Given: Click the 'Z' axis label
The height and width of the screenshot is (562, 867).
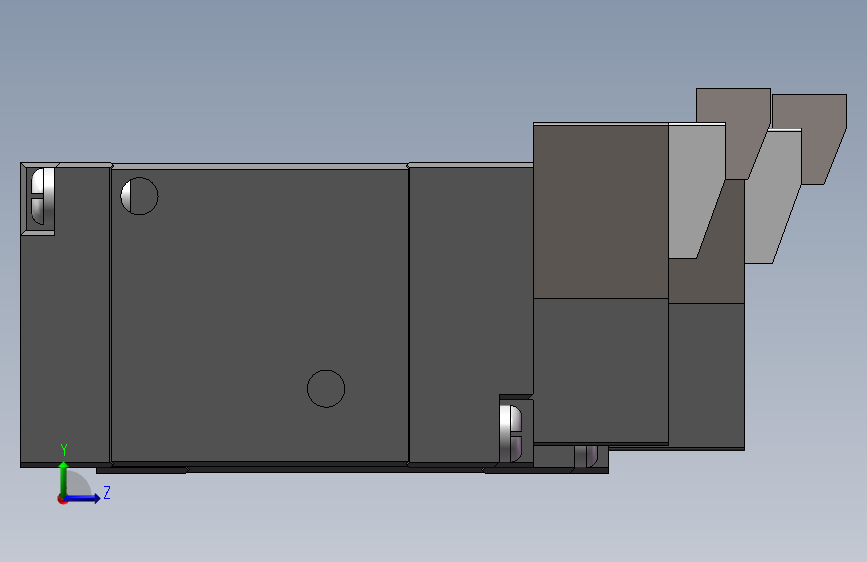Looking at the screenshot, I should point(107,492).
